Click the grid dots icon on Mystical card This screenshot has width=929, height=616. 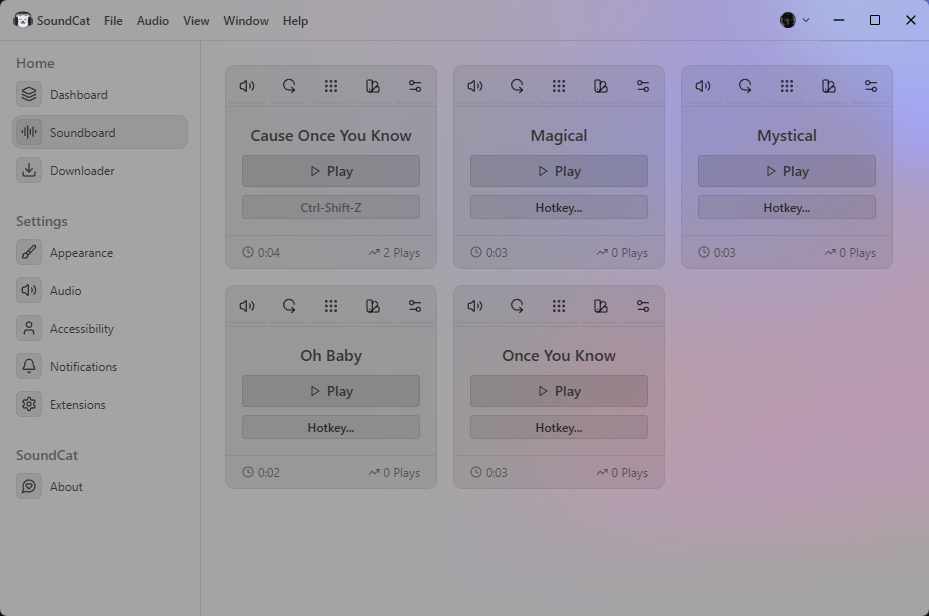(787, 86)
